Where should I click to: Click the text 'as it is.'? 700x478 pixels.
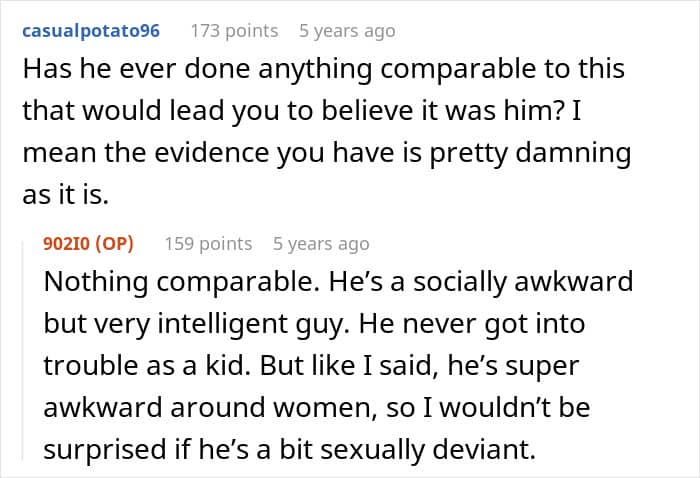(x=67, y=197)
